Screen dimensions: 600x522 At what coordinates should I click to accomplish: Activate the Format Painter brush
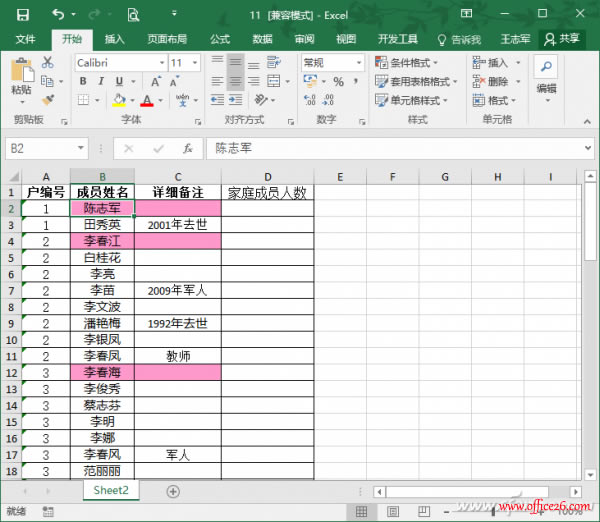point(47,100)
